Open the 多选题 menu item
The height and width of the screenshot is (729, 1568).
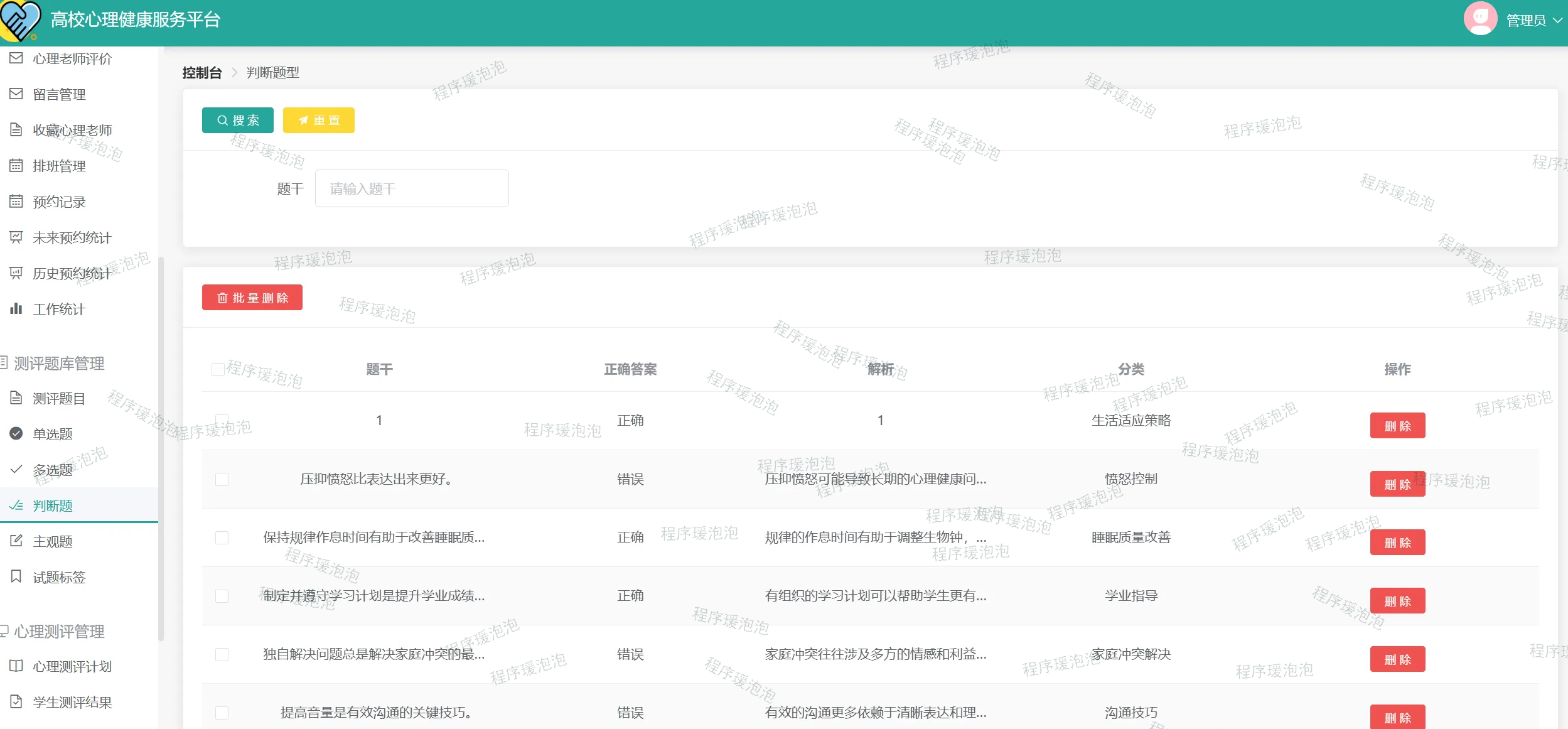(53, 470)
